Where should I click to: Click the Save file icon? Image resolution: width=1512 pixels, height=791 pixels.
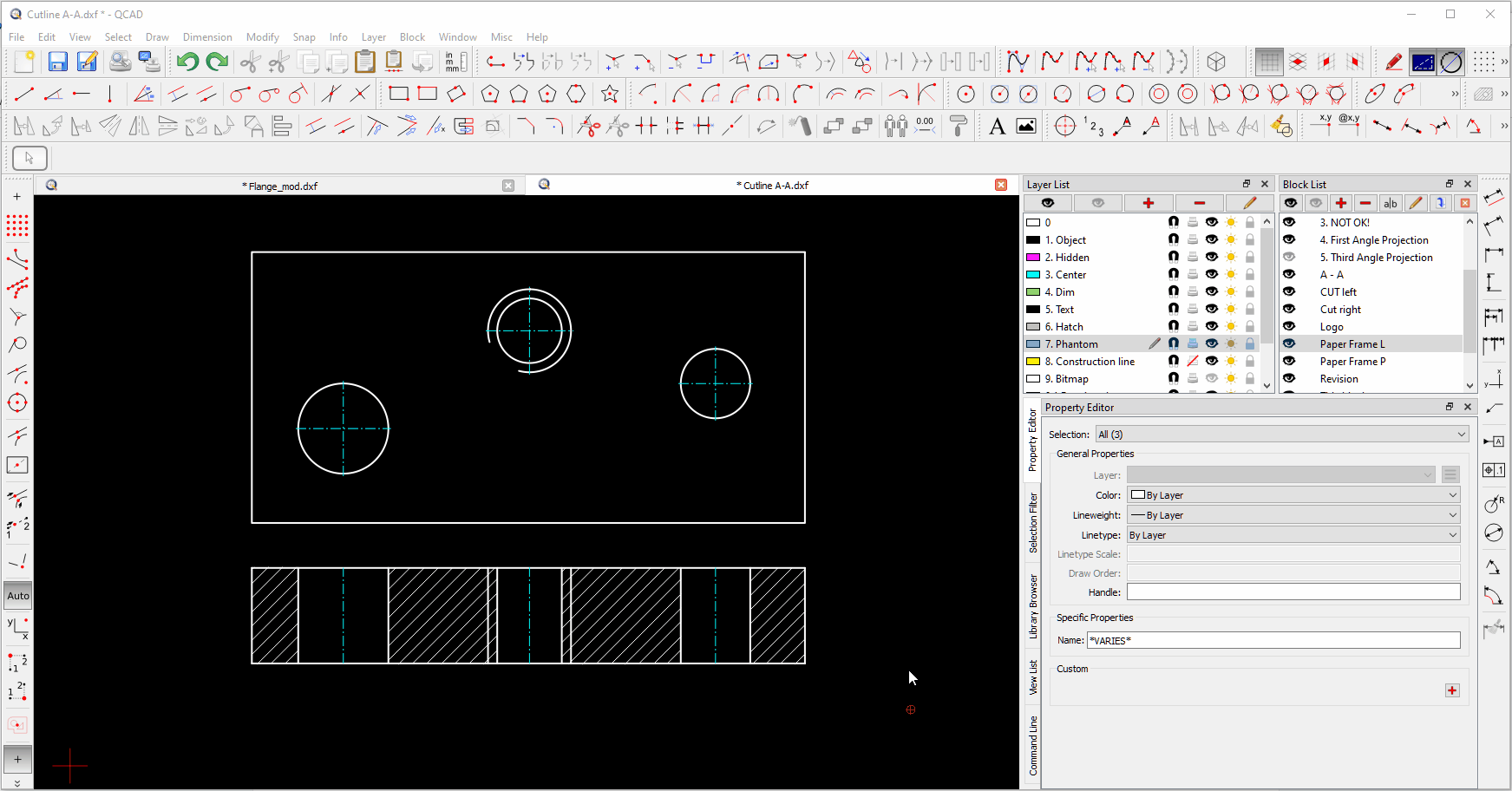click(57, 62)
